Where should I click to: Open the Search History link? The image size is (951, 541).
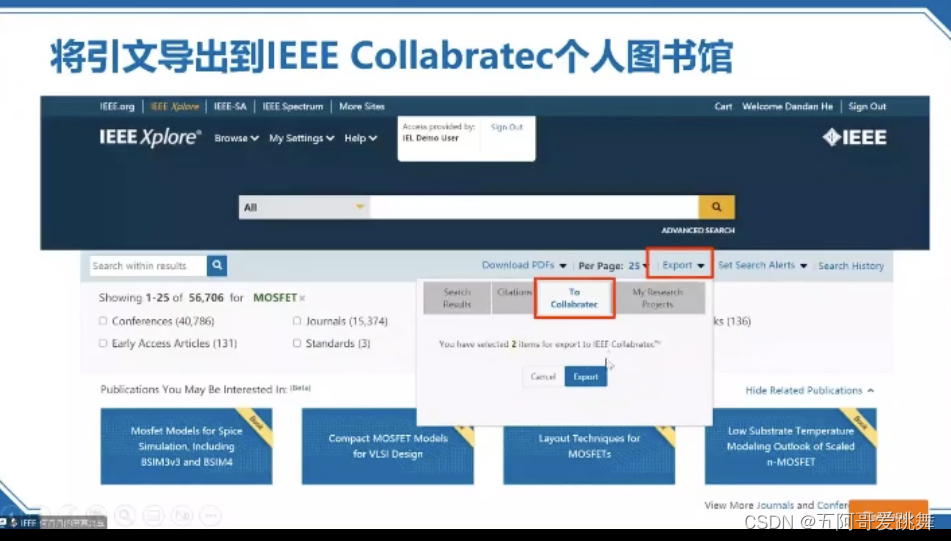pyautogui.click(x=851, y=266)
